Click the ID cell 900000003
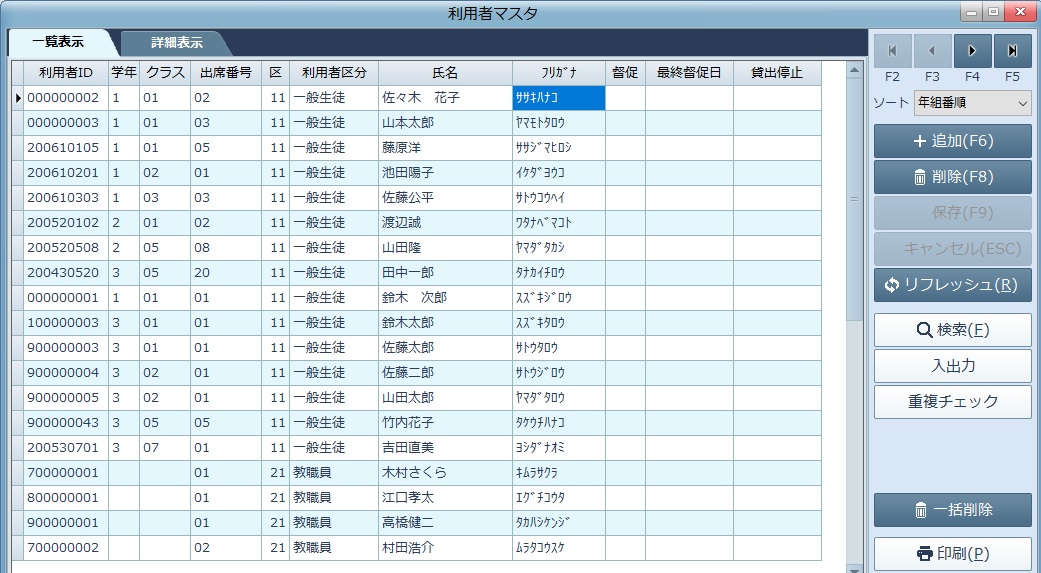This screenshot has width=1041, height=573. click(66, 348)
